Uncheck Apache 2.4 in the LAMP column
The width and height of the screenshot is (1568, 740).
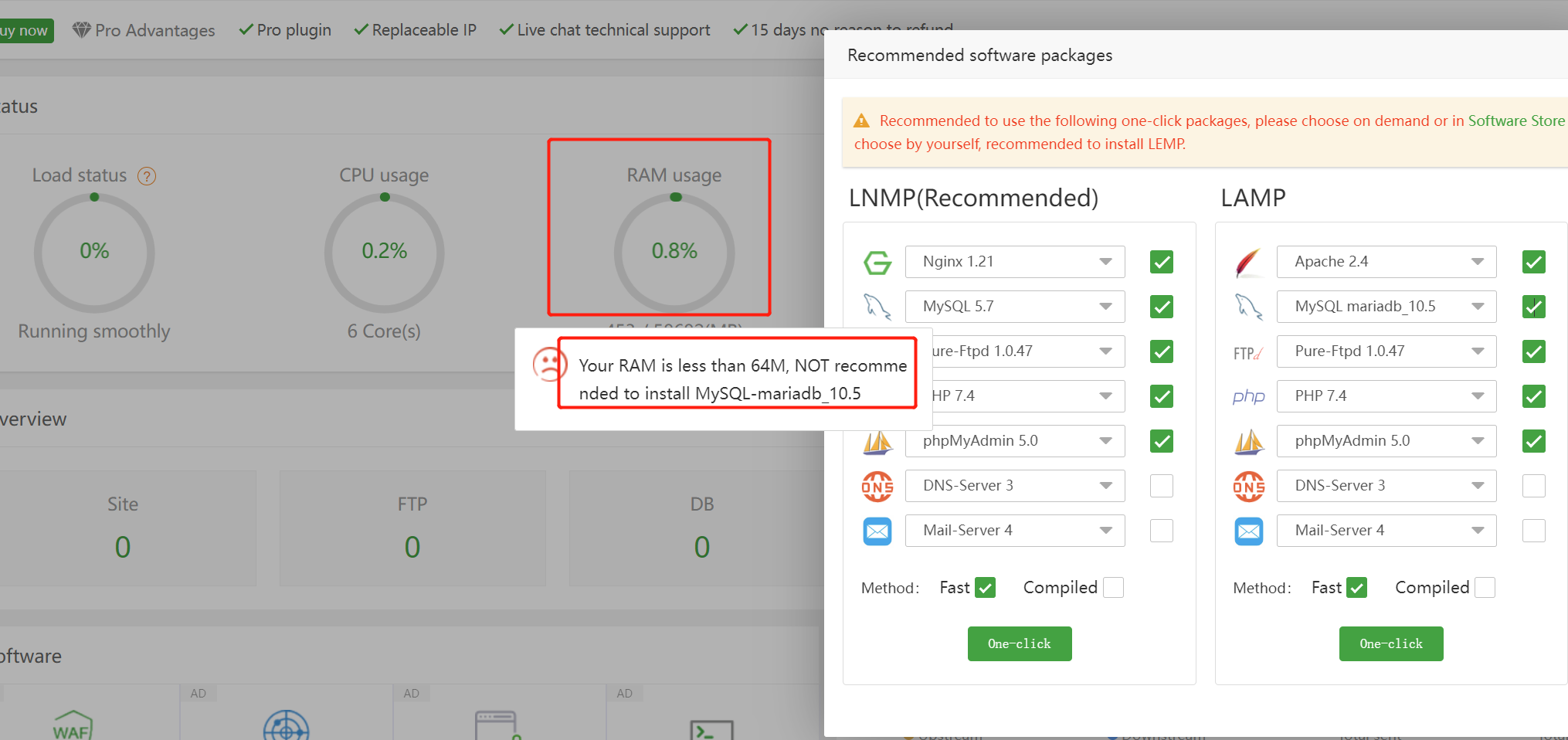1533,262
